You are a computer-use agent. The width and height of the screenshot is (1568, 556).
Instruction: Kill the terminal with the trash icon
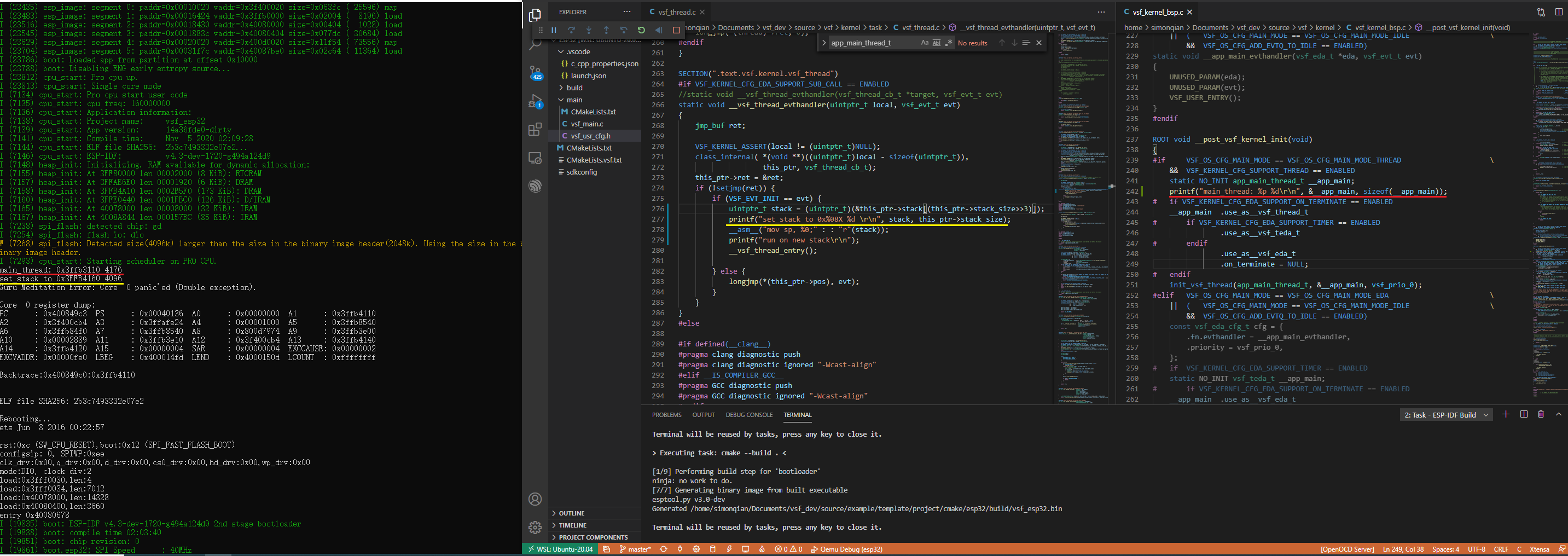click(x=1541, y=414)
